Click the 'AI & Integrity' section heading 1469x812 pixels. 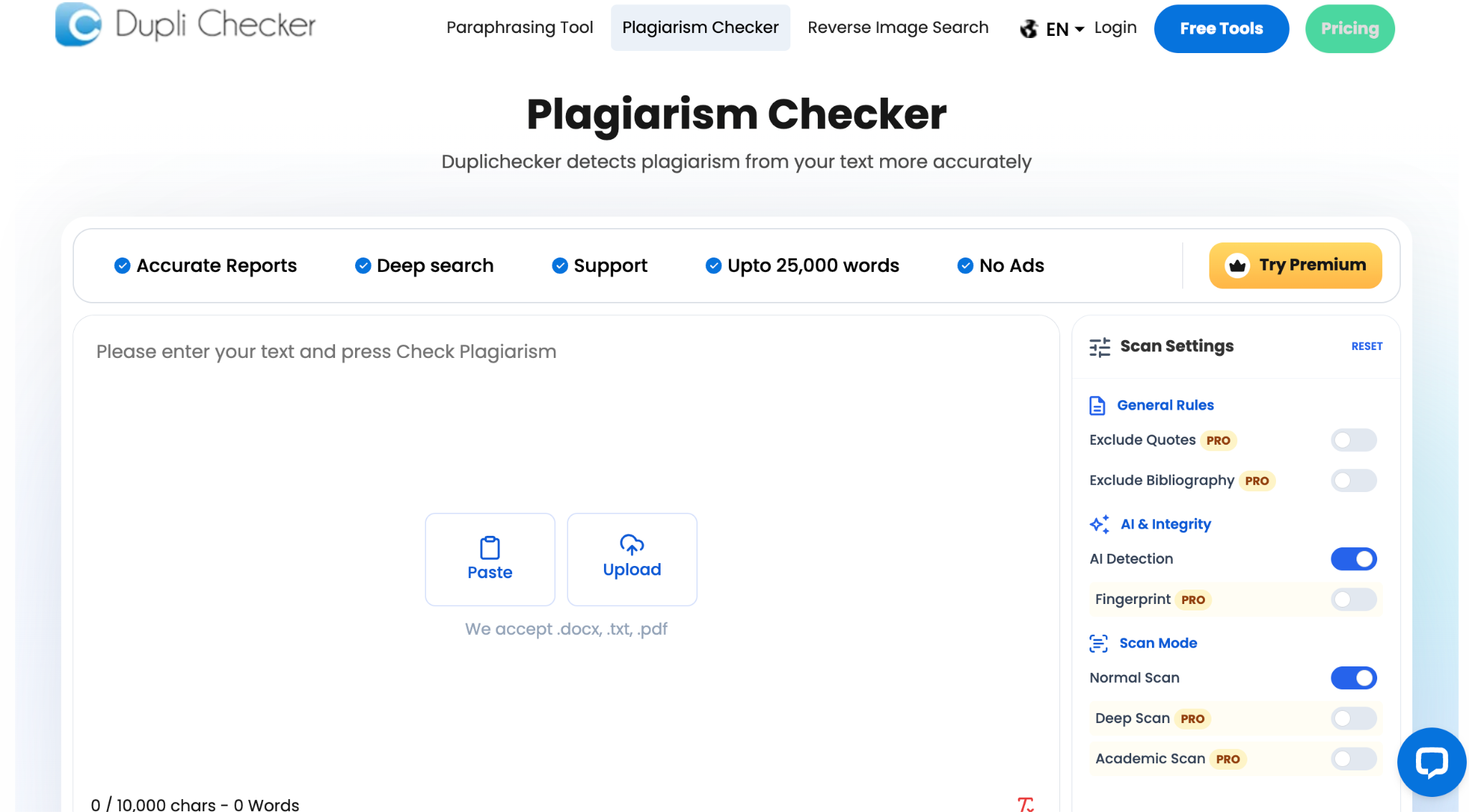[x=1166, y=524]
